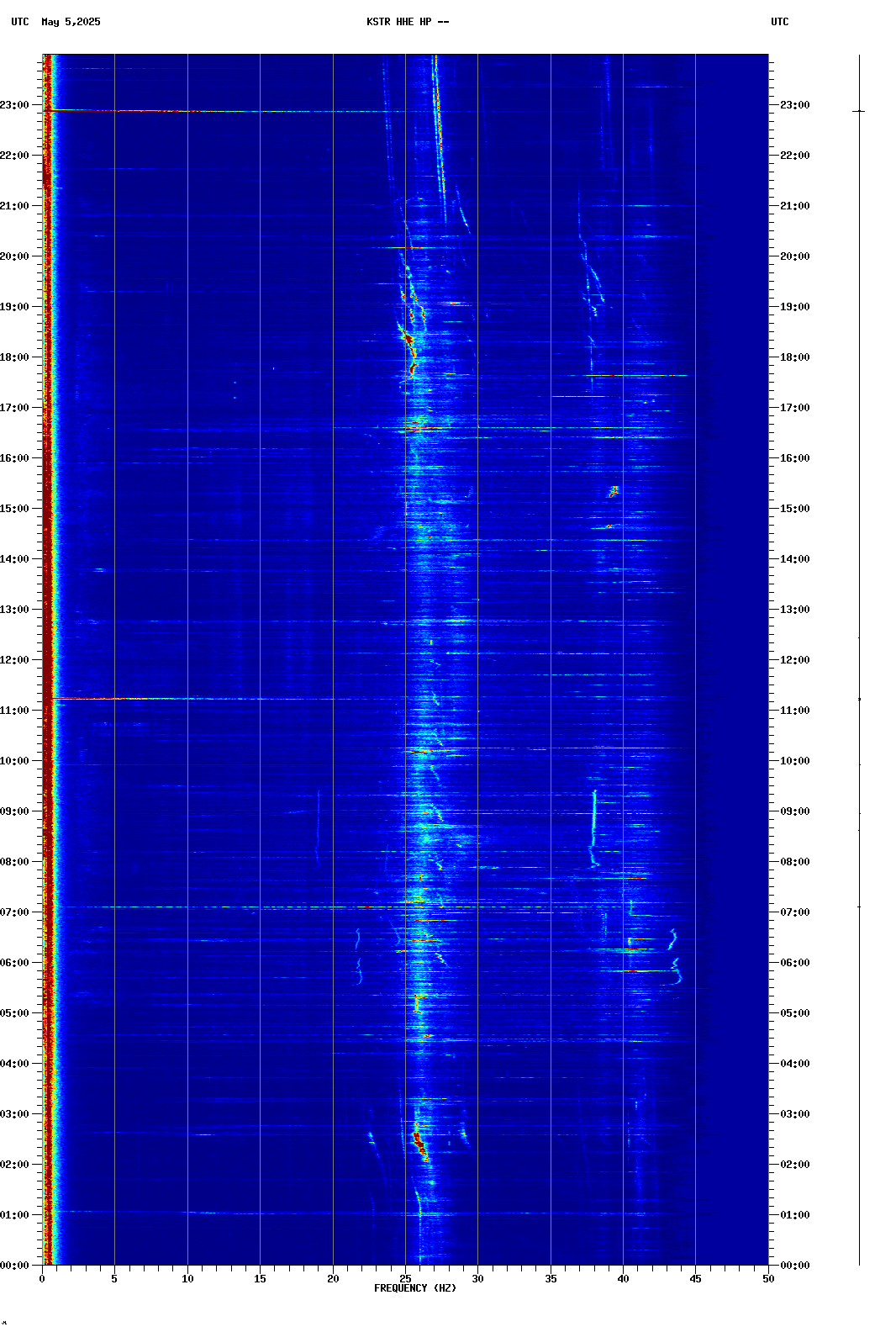Click the right-axis 21:00 time label

pos(795,206)
